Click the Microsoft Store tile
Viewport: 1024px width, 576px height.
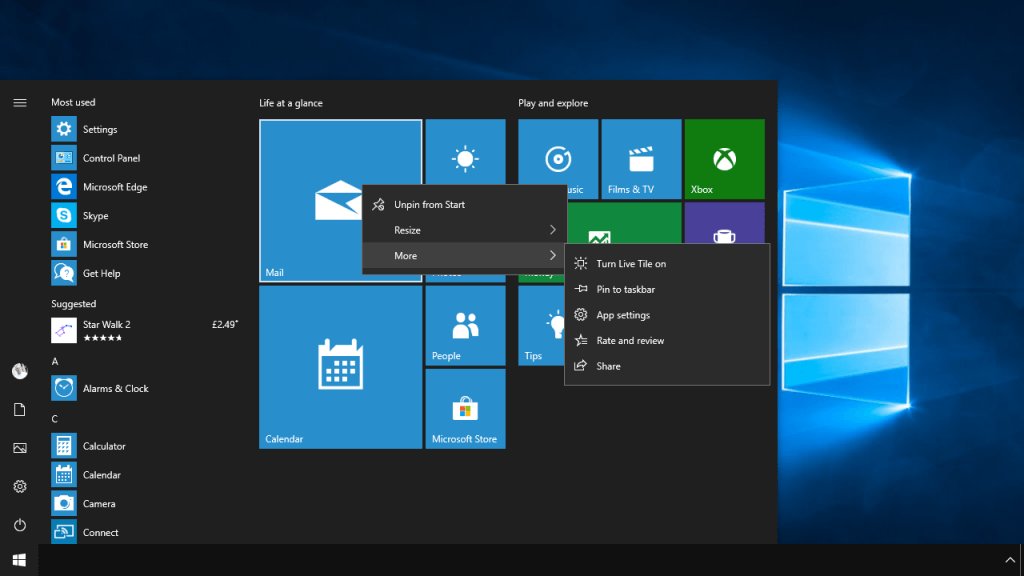coord(465,409)
